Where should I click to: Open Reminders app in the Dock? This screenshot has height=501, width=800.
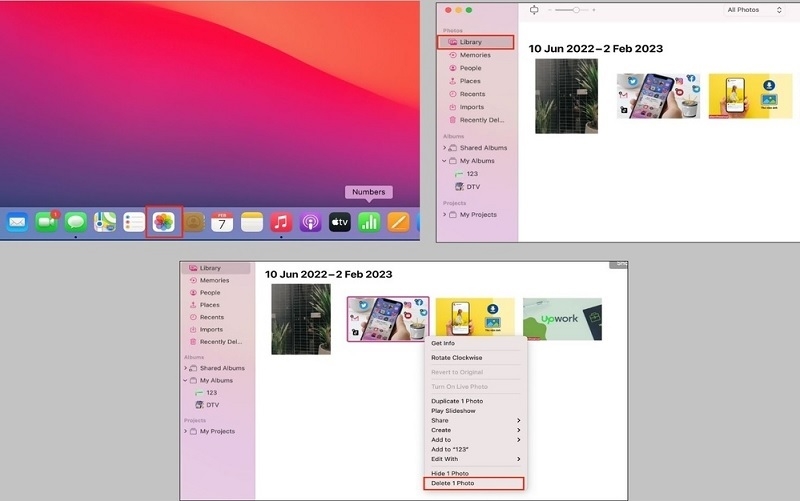[x=134, y=222]
